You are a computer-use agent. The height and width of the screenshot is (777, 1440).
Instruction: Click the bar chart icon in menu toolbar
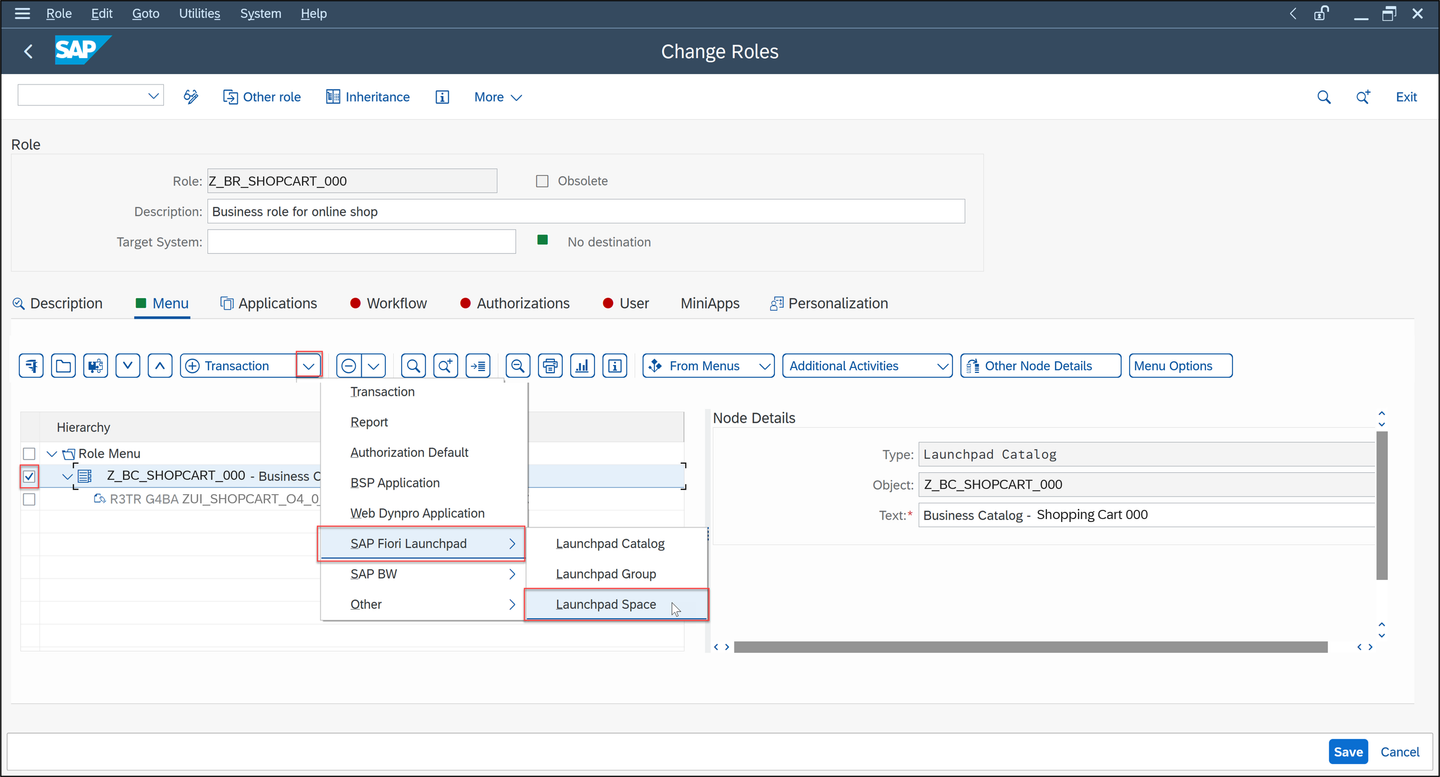(x=583, y=366)
